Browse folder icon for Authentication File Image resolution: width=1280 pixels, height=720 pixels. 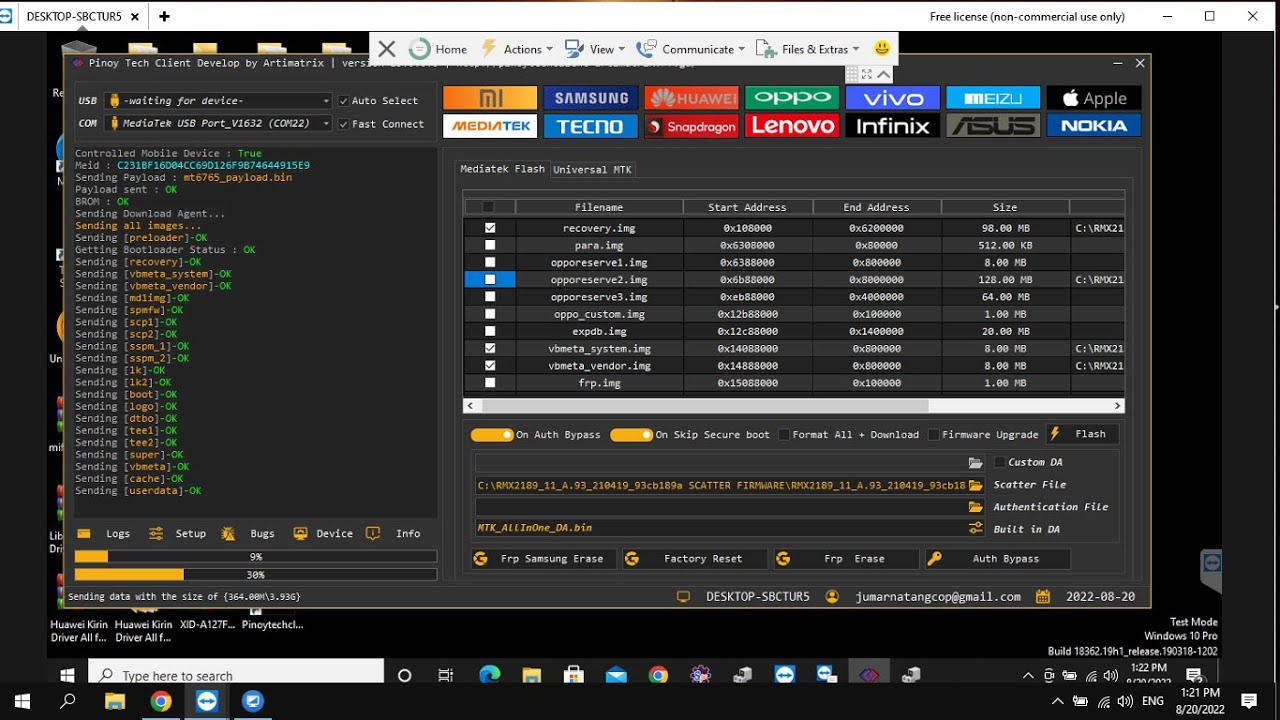point(975,507)
